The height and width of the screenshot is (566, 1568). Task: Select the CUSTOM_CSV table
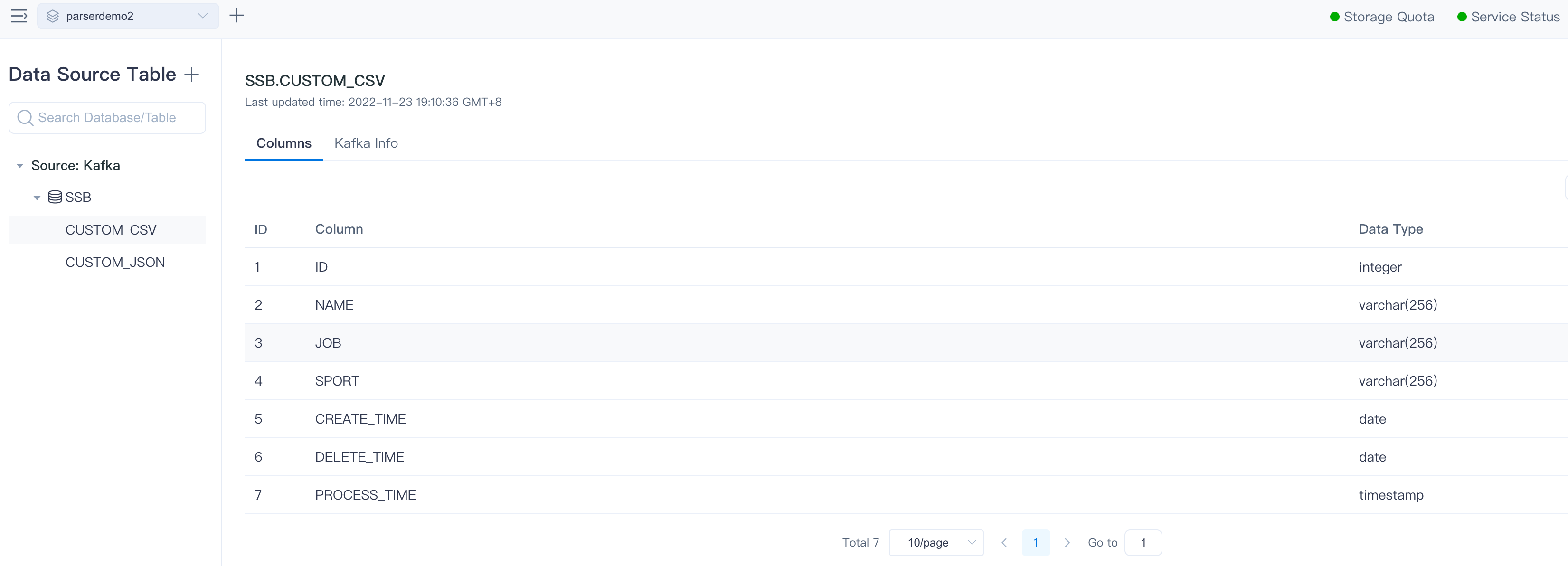pyautogui.click(x=111, y=230)
